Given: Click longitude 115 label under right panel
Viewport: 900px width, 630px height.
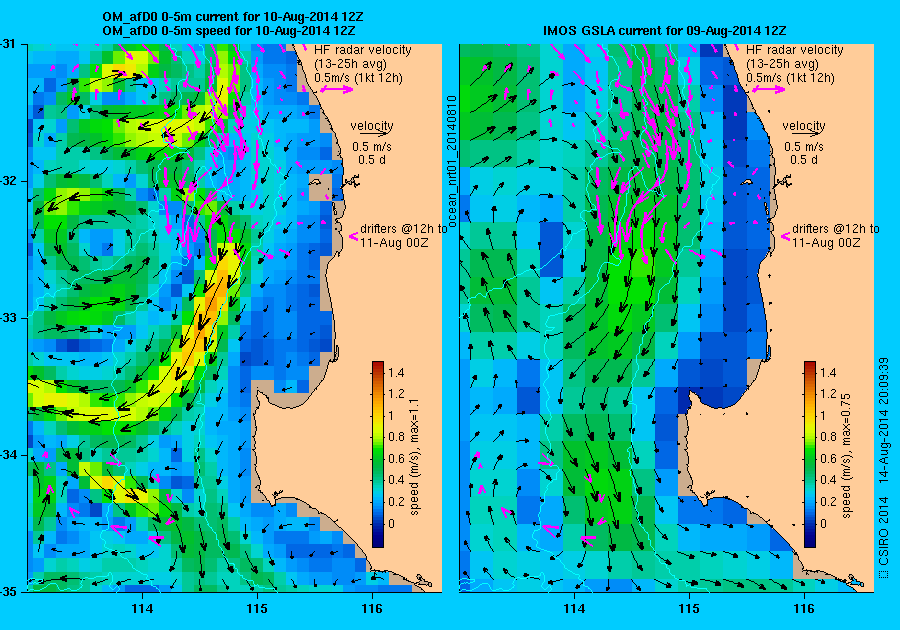Looking at the screenshot, I should (x=689, y=609).
